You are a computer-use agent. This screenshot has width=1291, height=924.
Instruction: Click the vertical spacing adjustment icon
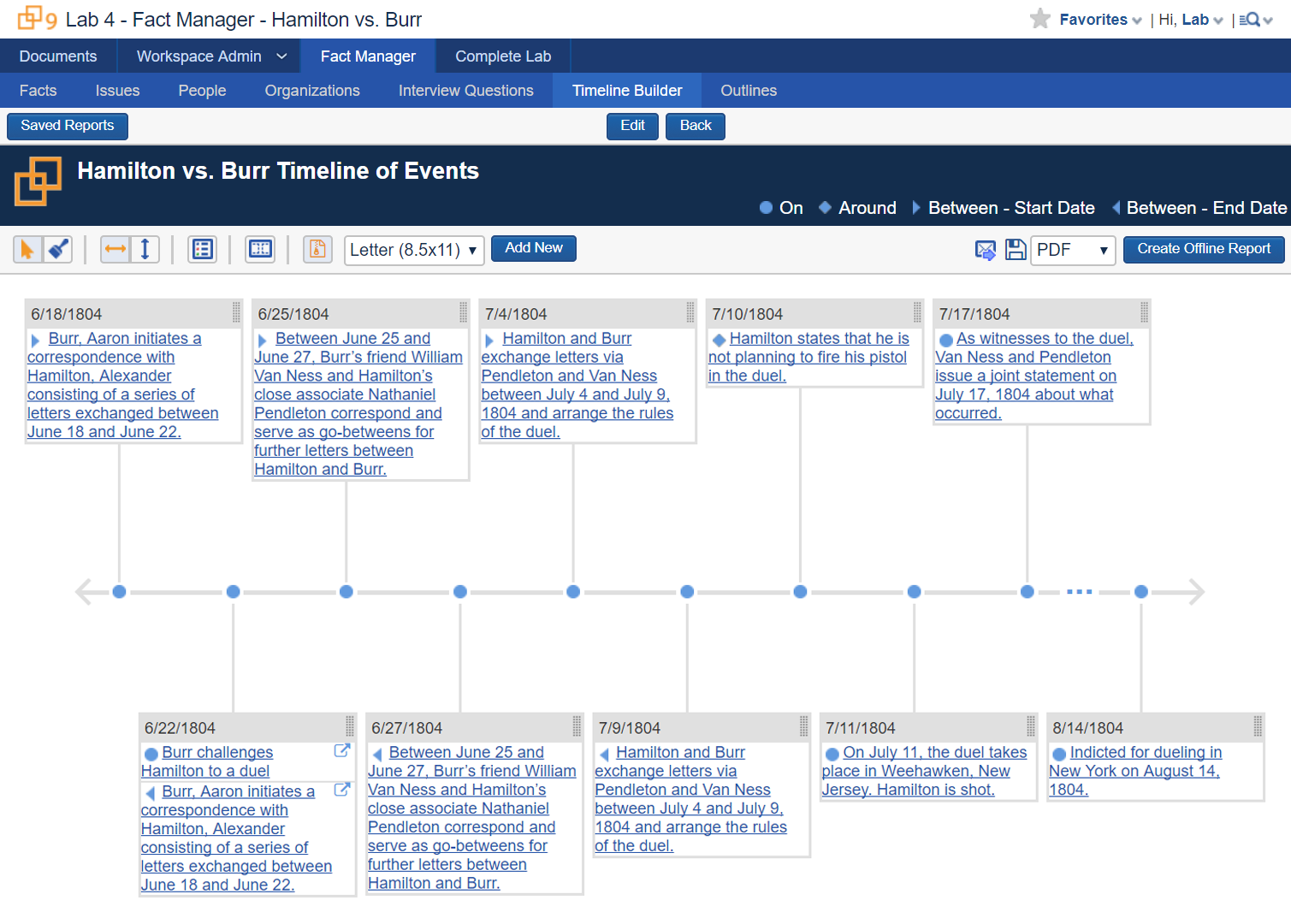click(142, 249)
